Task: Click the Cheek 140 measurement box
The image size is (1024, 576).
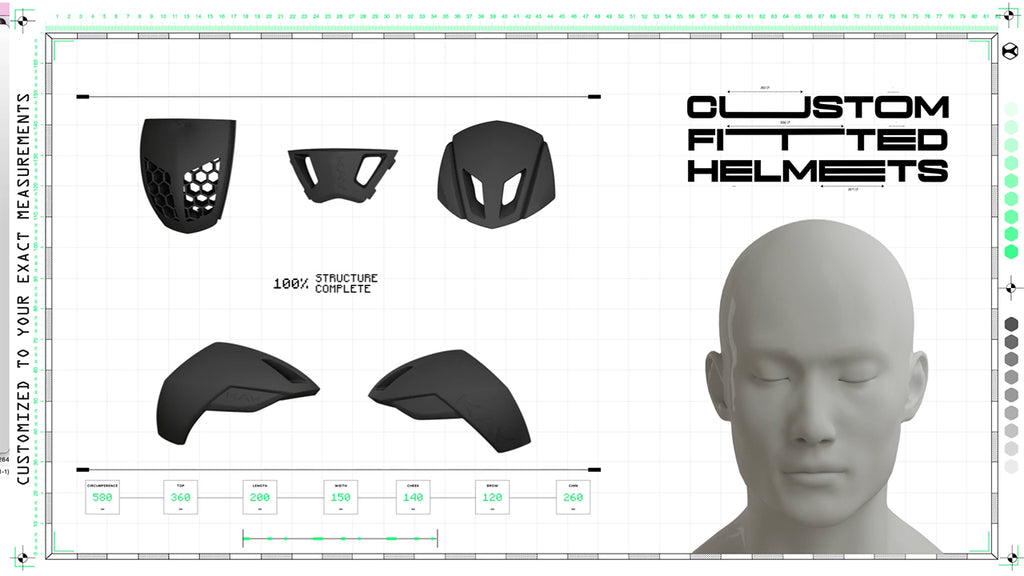Action: click(x=413, y=497)
